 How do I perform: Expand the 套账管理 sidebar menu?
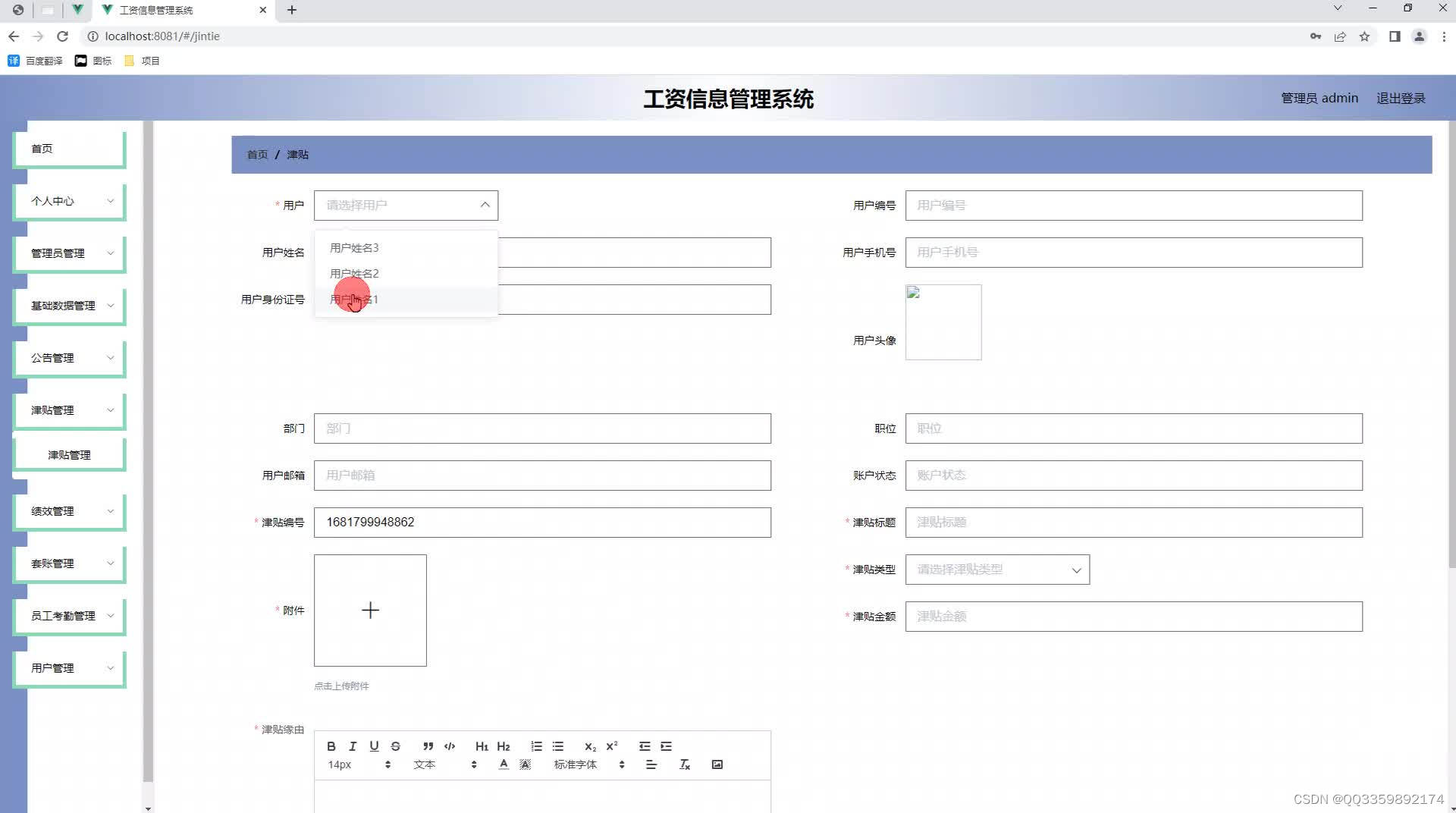point(69,563)
